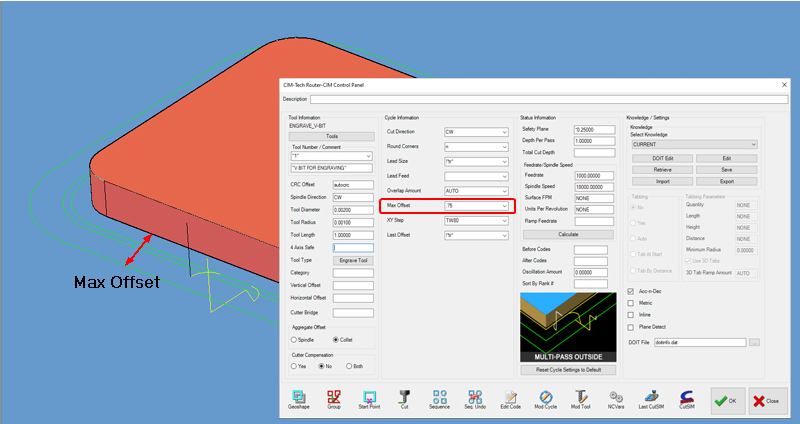
Task: Activate the Cut tool icon
Action: (405, 398)
